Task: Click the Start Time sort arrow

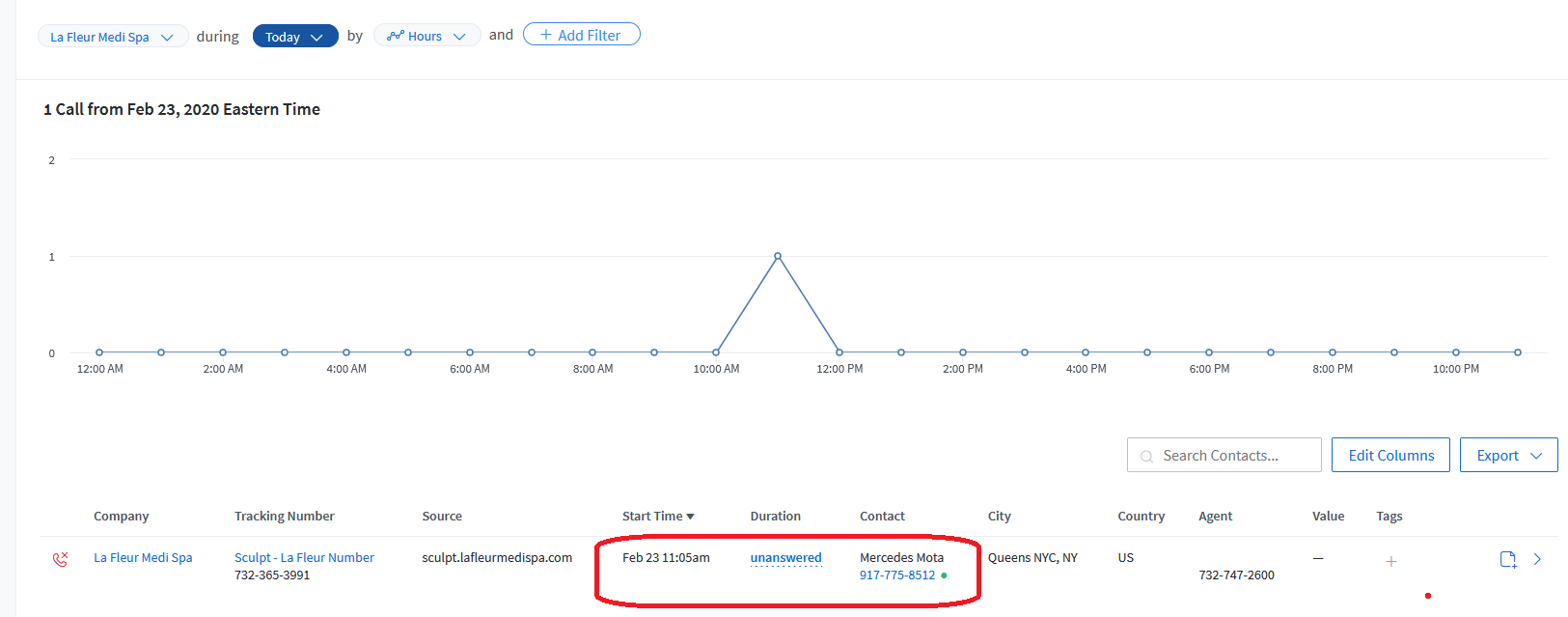Action: tap(690, 517)
